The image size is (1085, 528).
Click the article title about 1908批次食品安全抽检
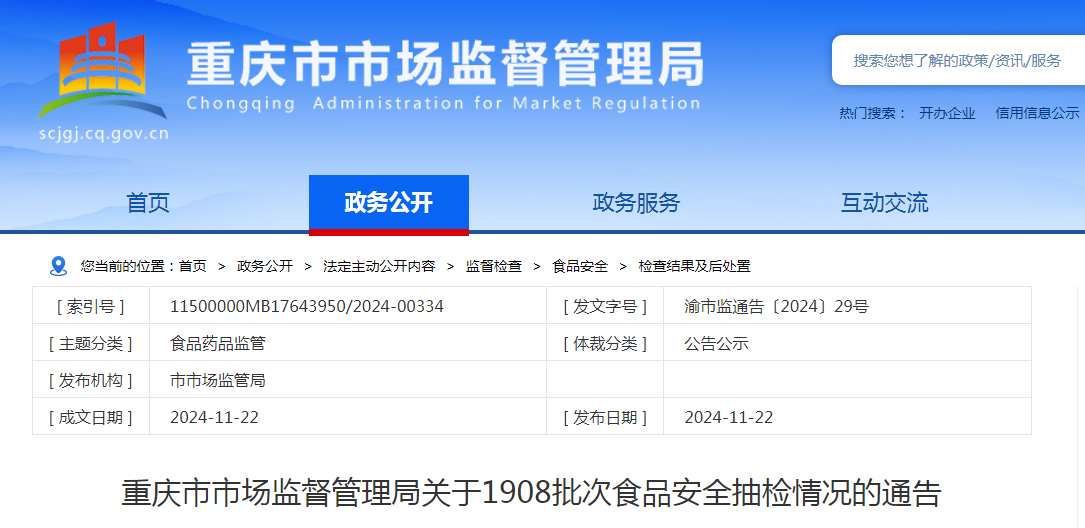531,493
